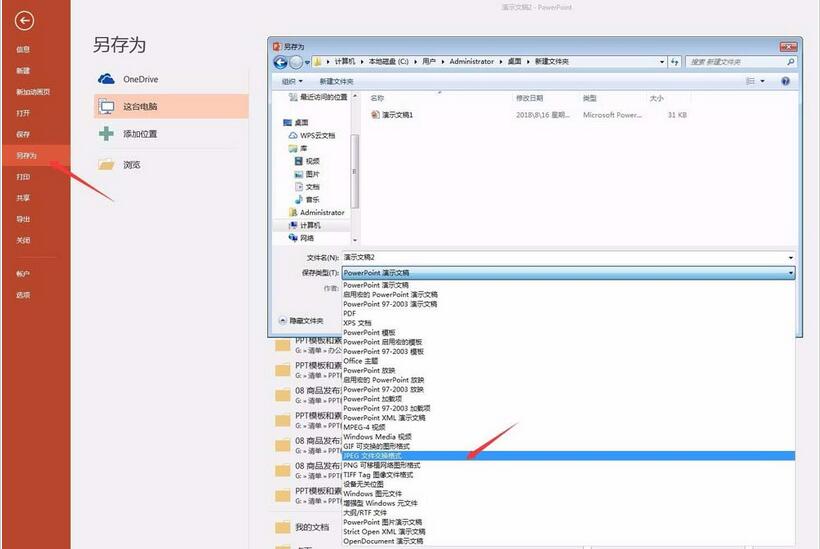Open the 打开 backstage page
Viewport: 820px width, 549px height.
23,113
